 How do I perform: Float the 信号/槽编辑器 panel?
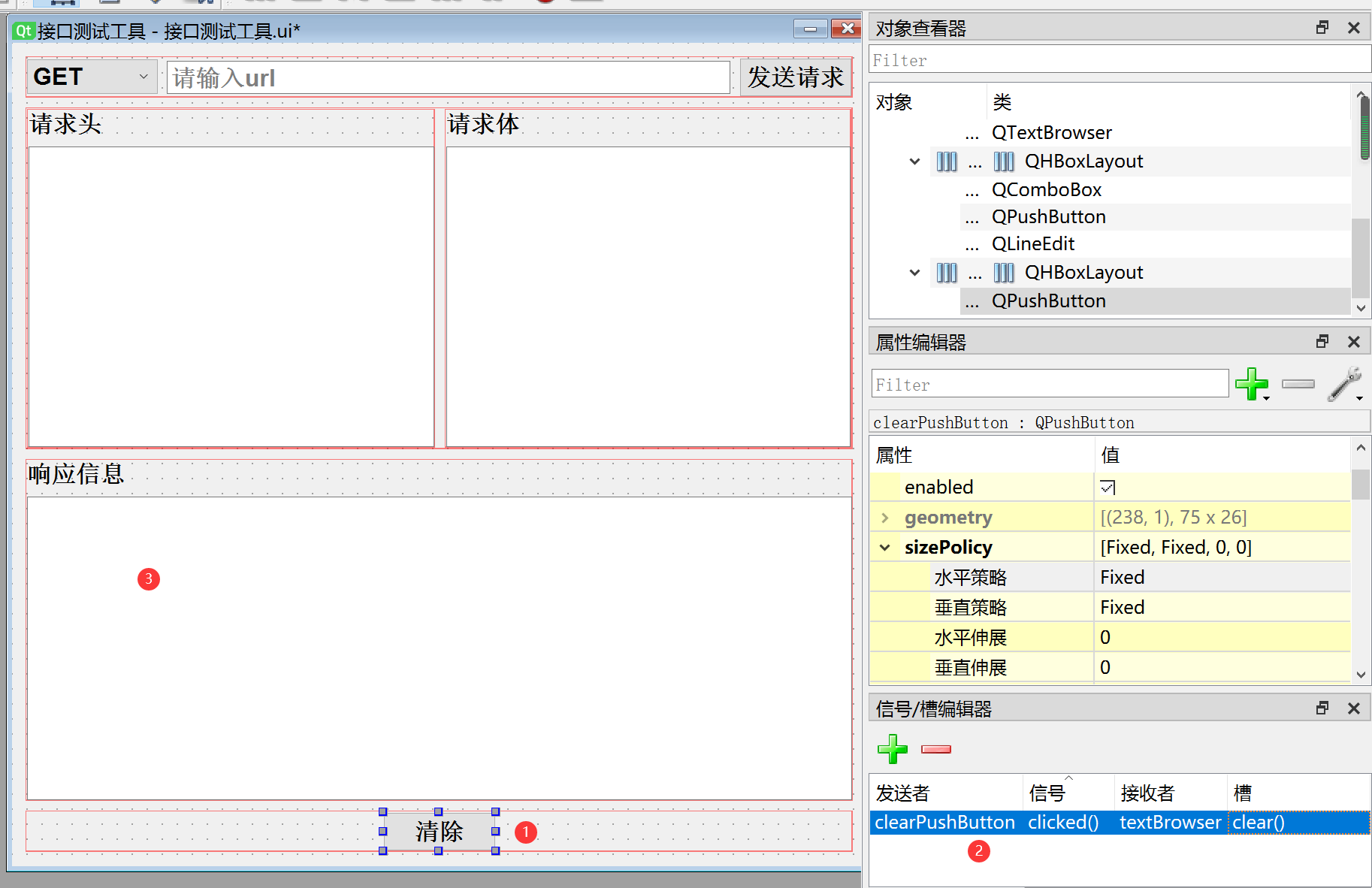pyautogui.click(x=1322, y=708)
